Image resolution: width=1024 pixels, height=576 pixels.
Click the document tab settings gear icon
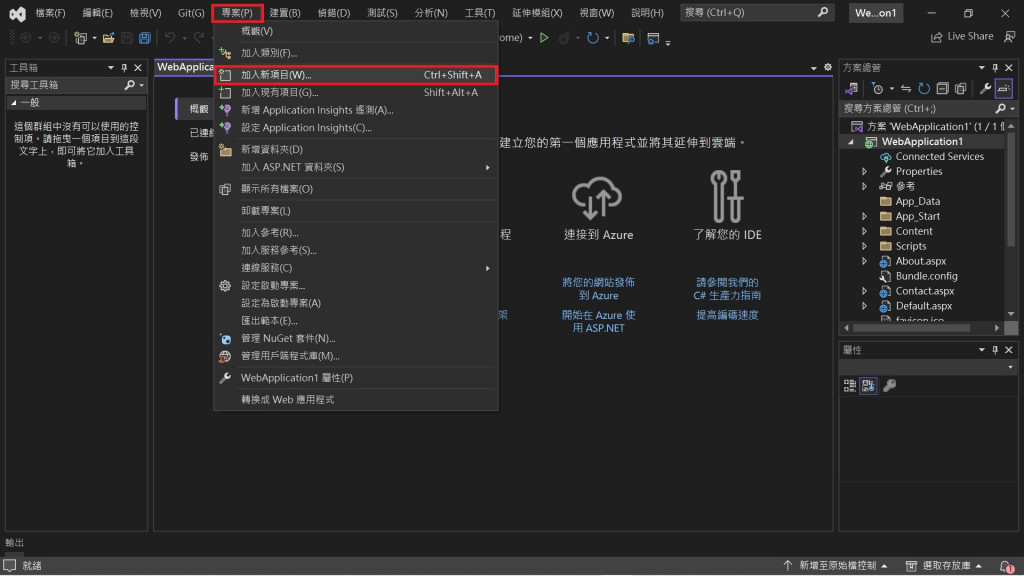[x=827, y=67]
